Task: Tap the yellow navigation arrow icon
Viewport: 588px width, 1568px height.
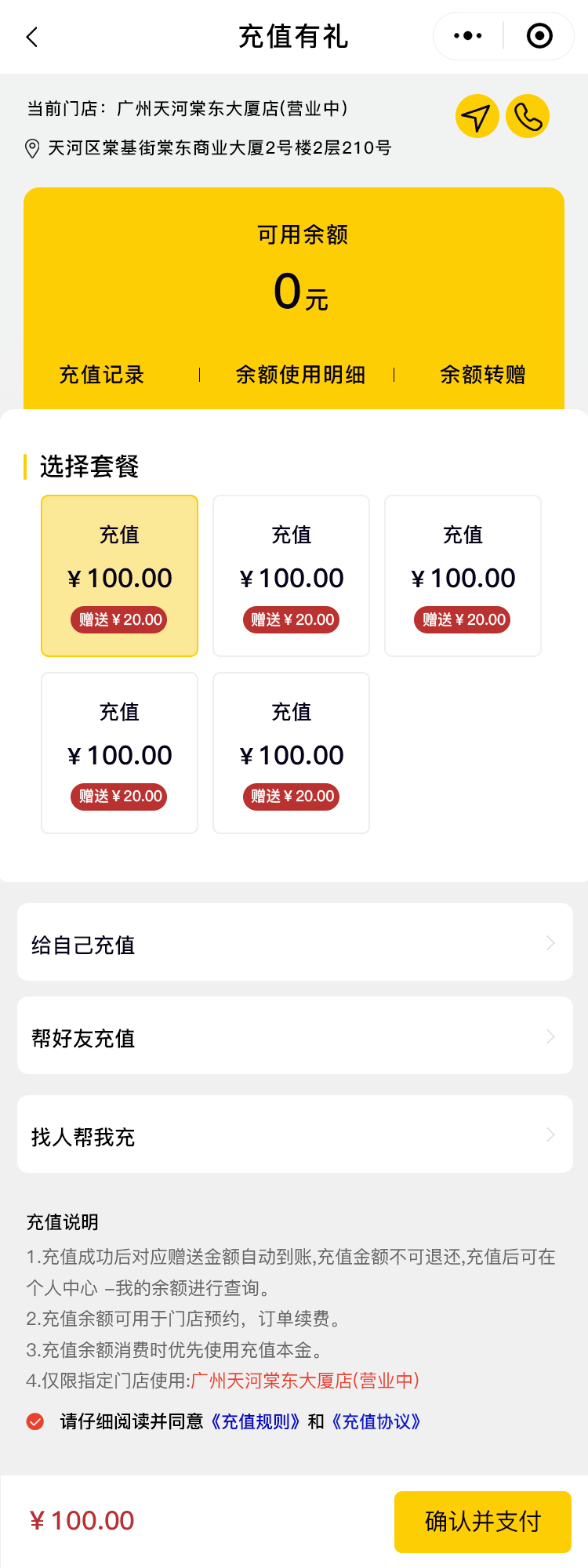Action: [x=477, y=117]
